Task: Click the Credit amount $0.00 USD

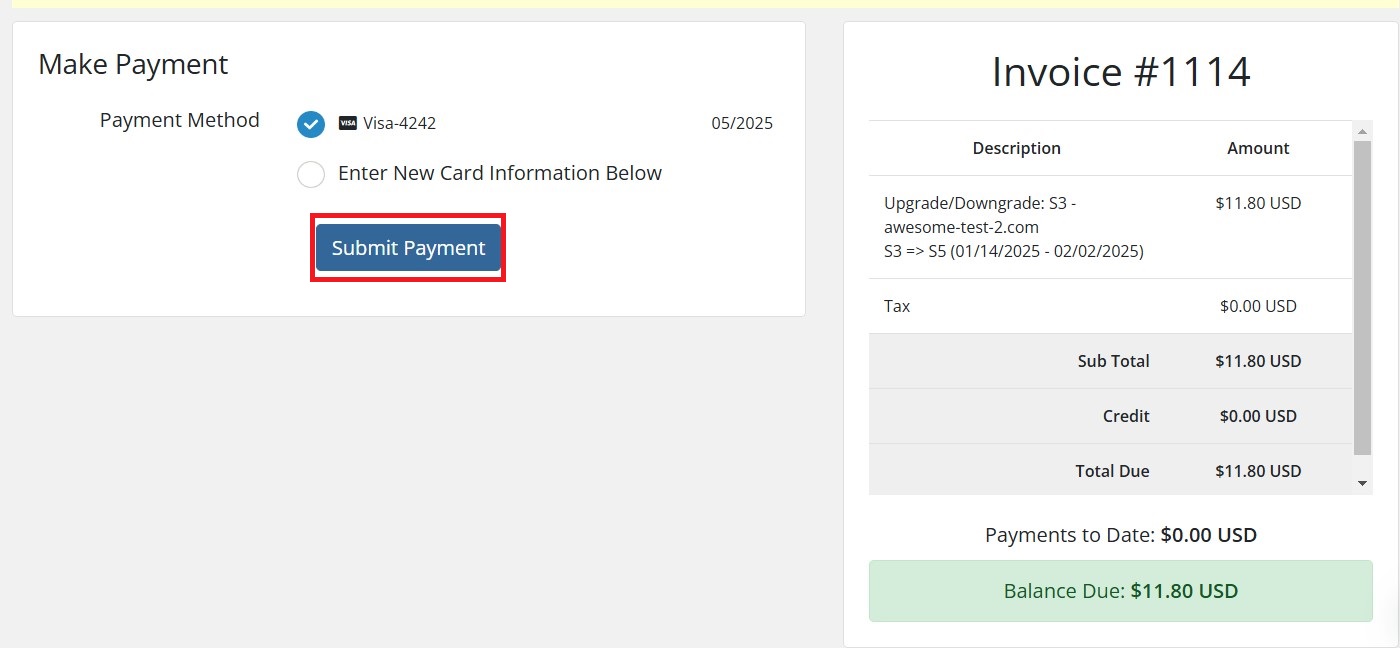Action: click(1258, 416)
